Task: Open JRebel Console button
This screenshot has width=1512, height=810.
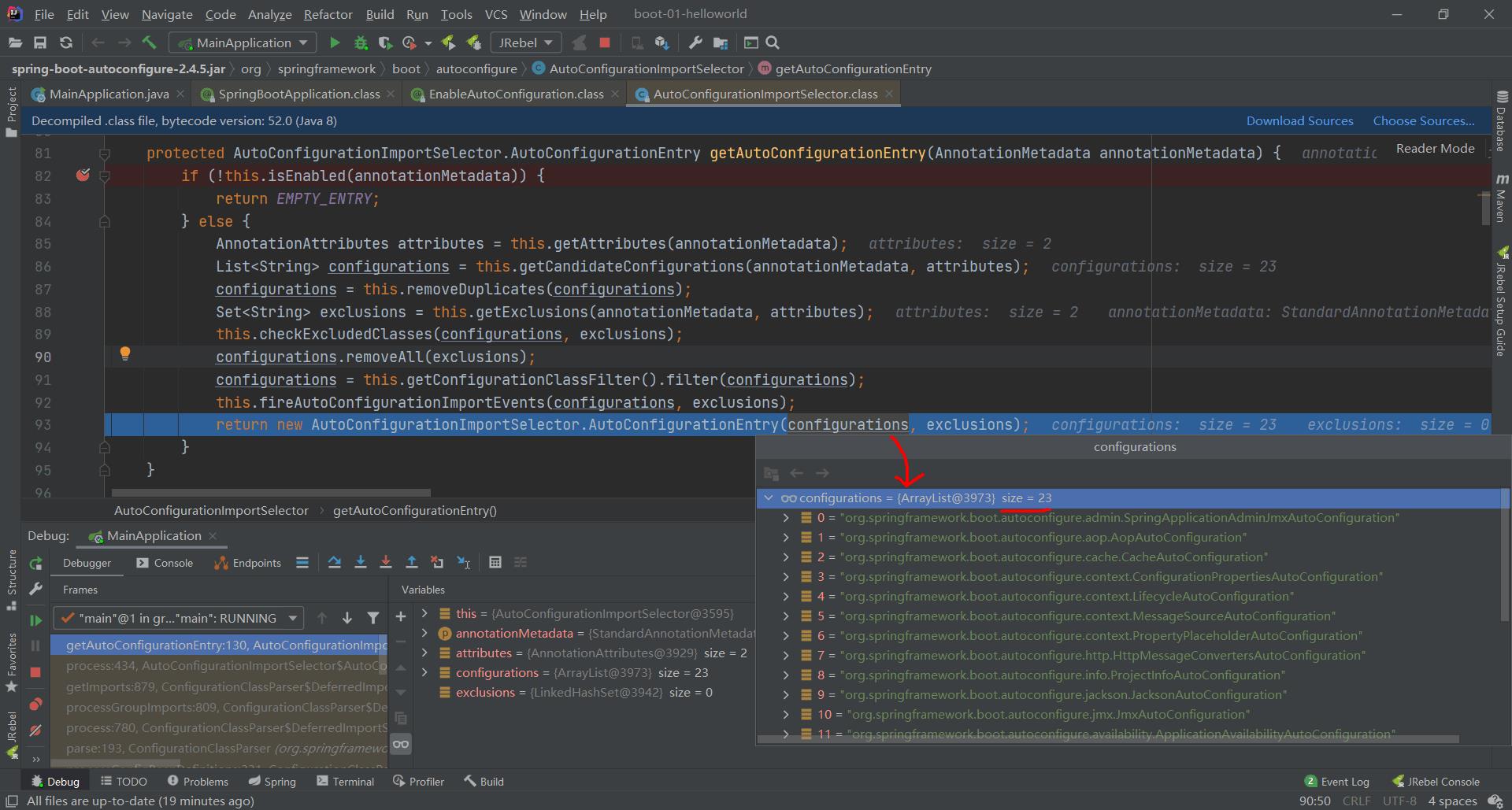Action: pos(1436,781)
